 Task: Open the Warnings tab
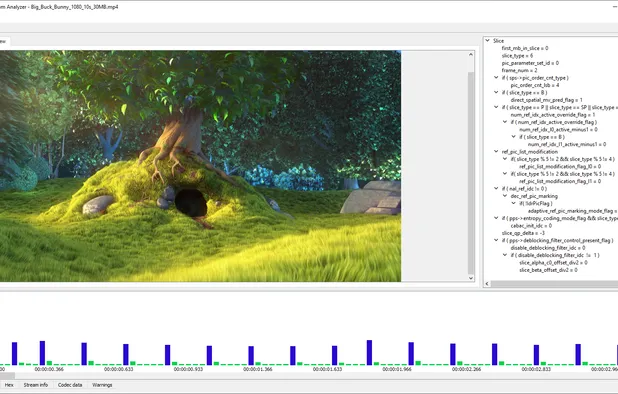click(x=102, y=385)
